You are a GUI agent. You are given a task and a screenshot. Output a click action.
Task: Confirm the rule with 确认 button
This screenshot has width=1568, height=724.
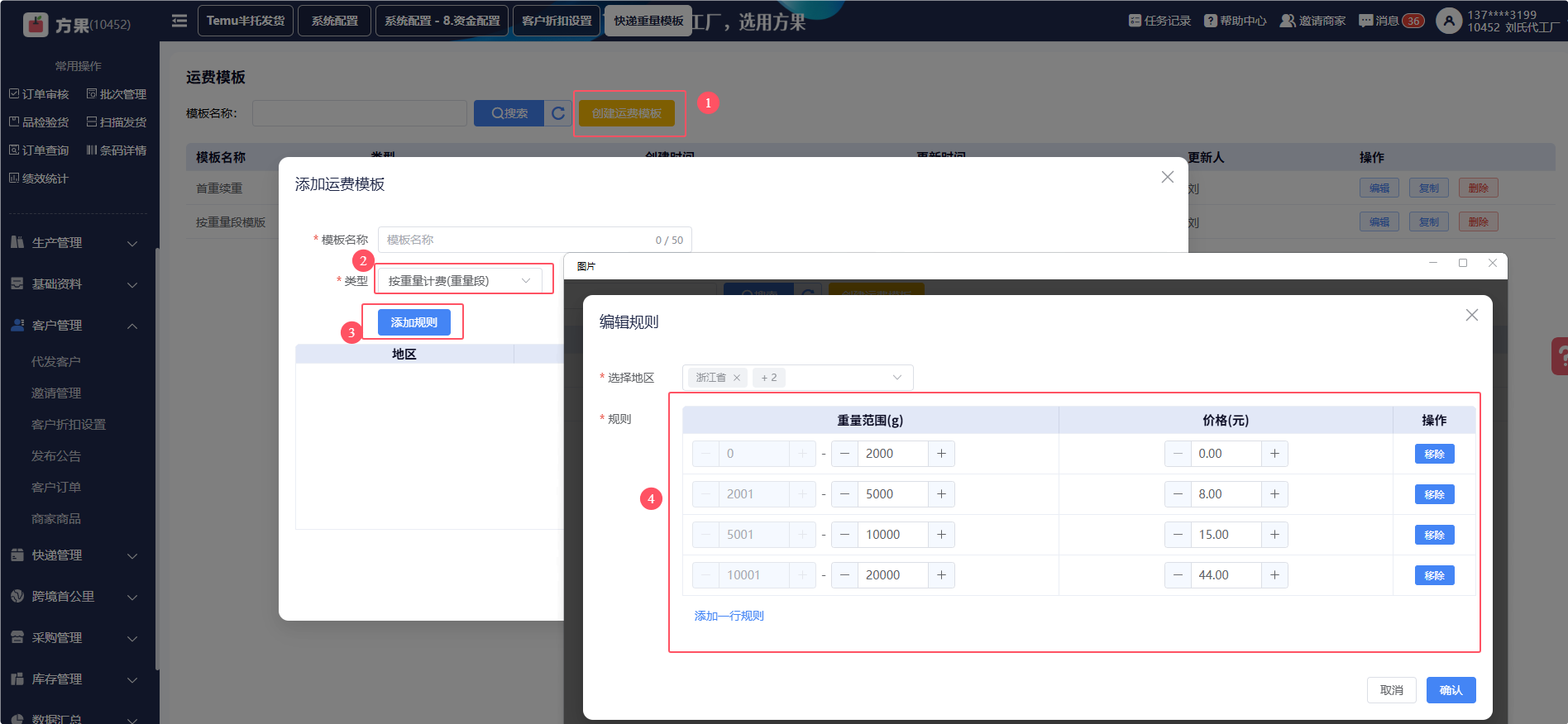[x=1451, y=690]
